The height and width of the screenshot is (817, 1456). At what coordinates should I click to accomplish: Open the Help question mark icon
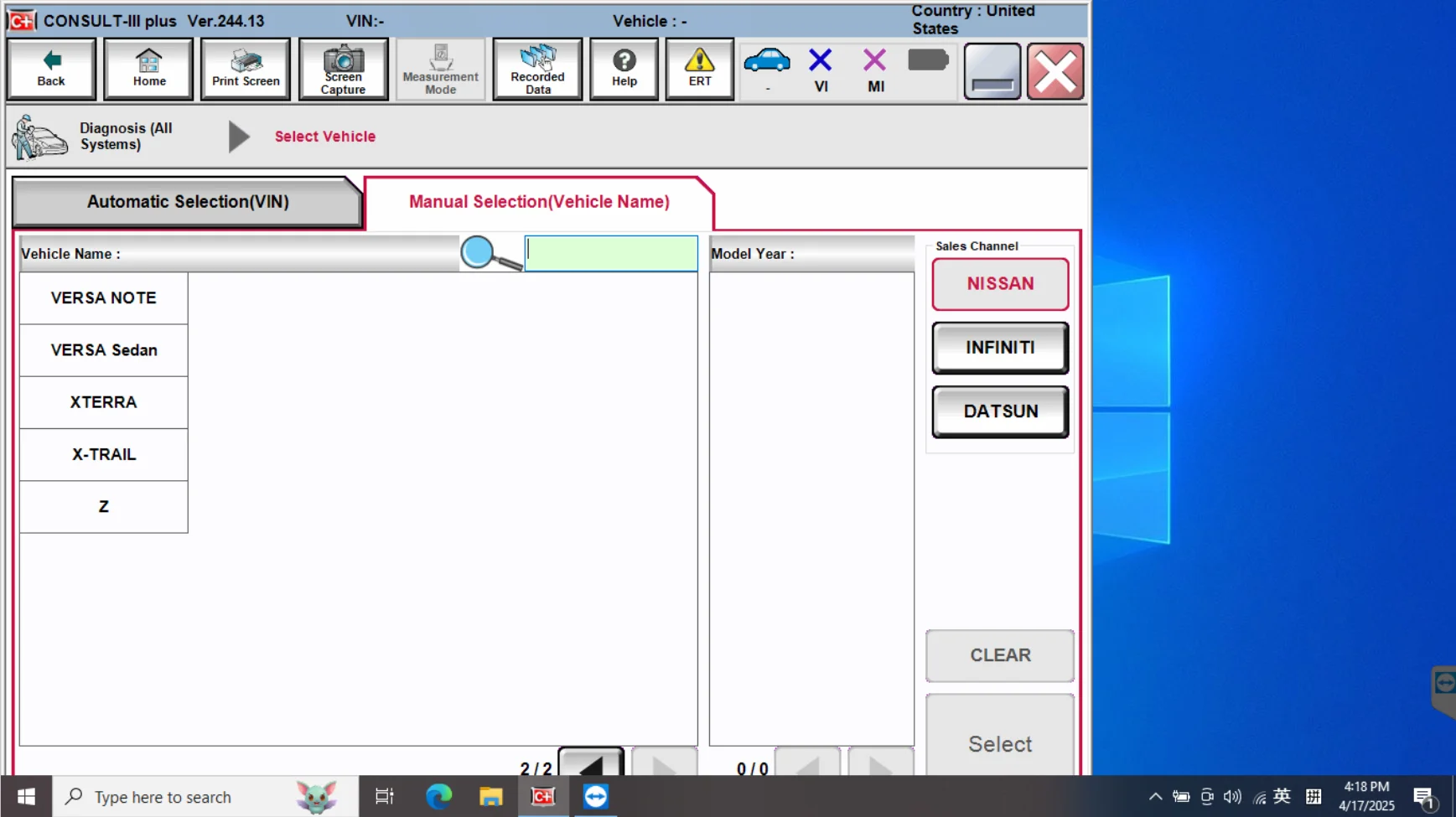click(x=624, y=69)
